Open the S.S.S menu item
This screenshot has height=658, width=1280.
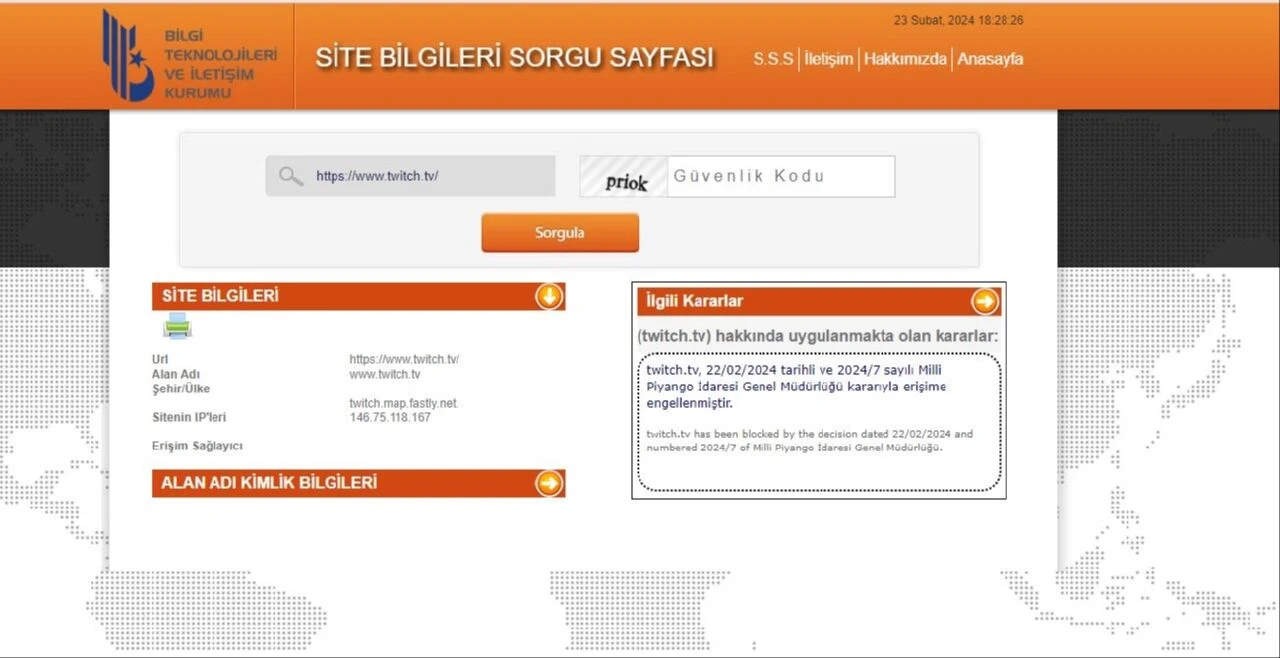pyautogui.click(x=772, y=59)
